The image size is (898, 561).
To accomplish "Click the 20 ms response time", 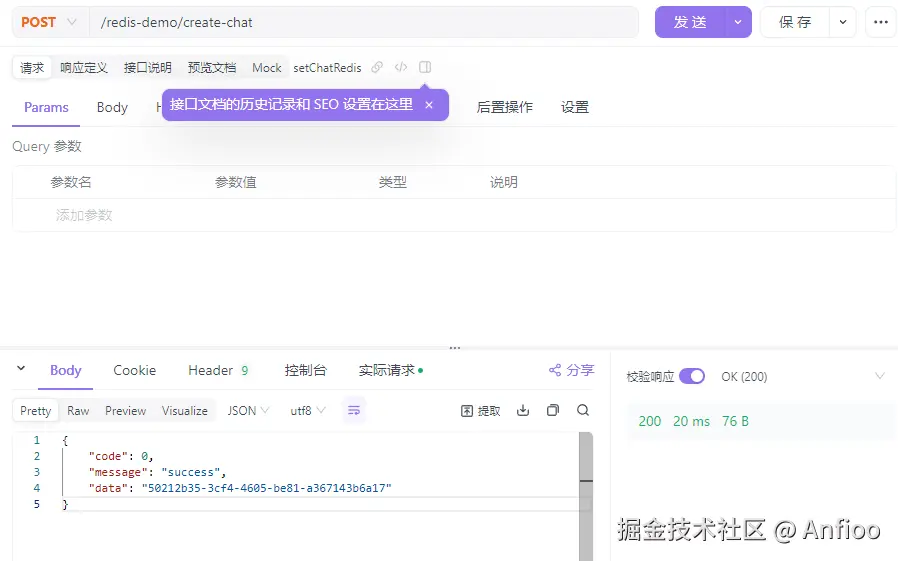I will 691,421.
